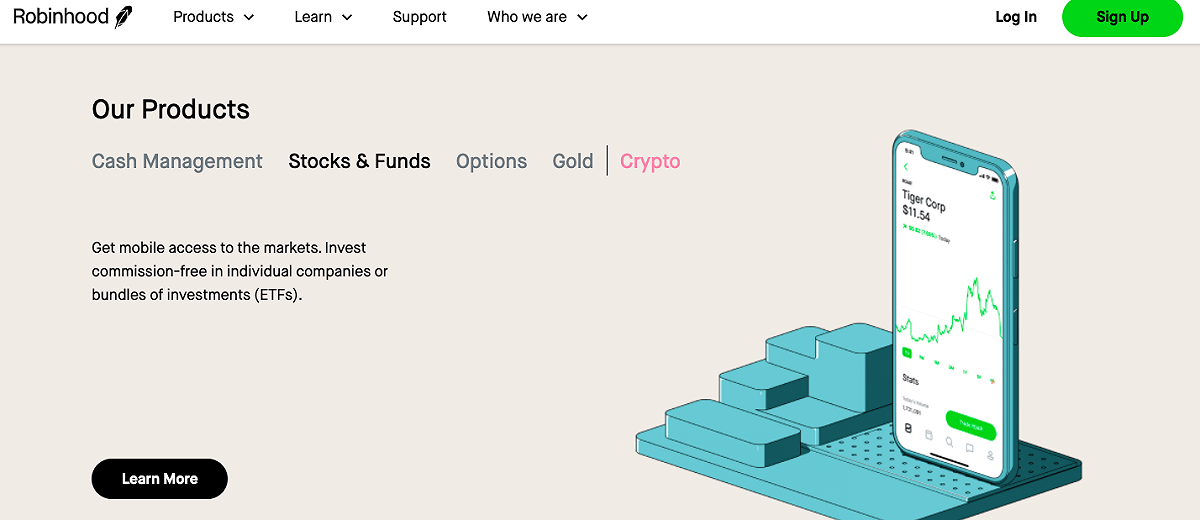1200x520 pixels.
Task: Tap the back arrow on the phone screen
Action: pos(906,166)
